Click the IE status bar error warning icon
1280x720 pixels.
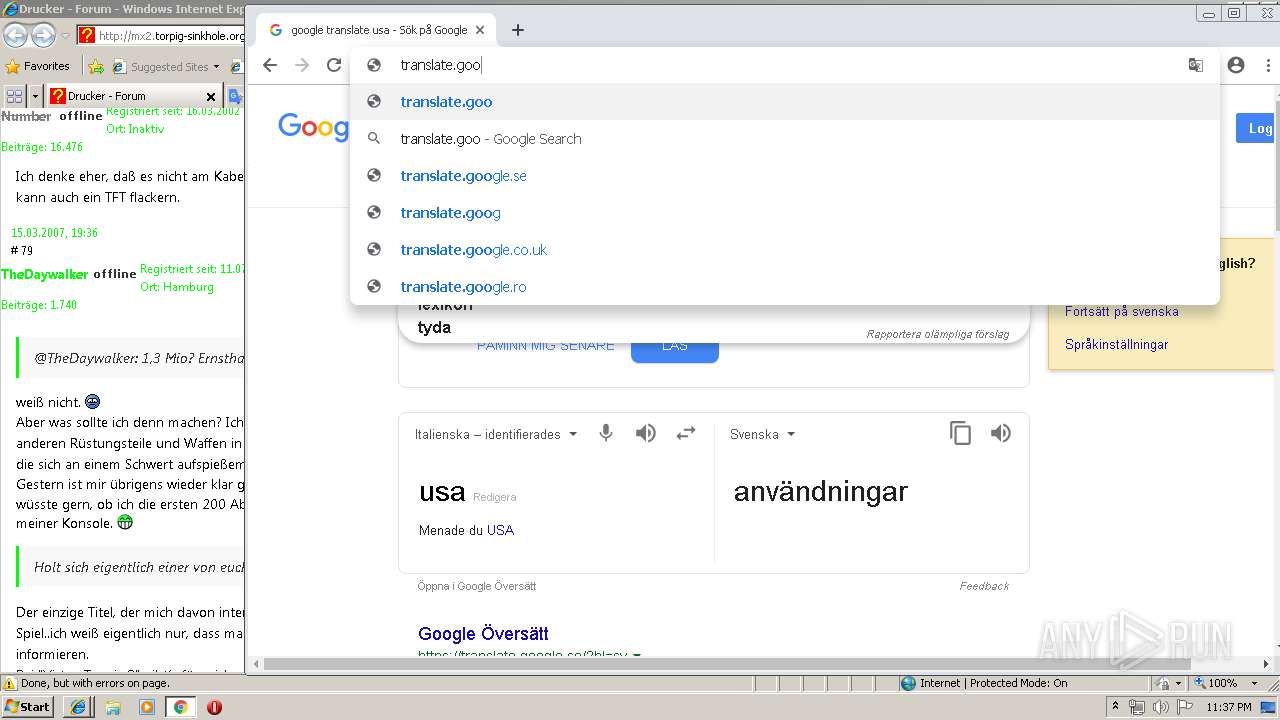tap(10, 683)
